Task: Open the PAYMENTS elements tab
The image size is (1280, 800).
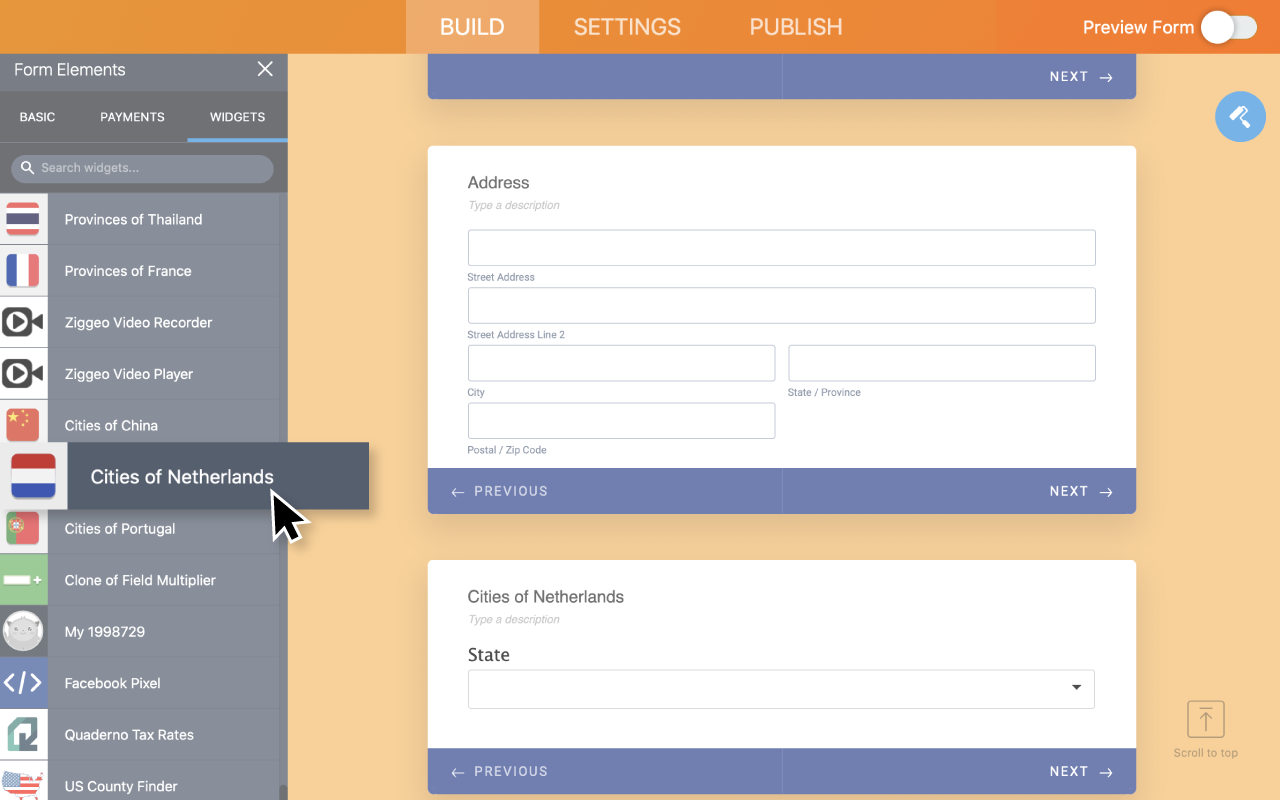Action: (x=132, y=117)
